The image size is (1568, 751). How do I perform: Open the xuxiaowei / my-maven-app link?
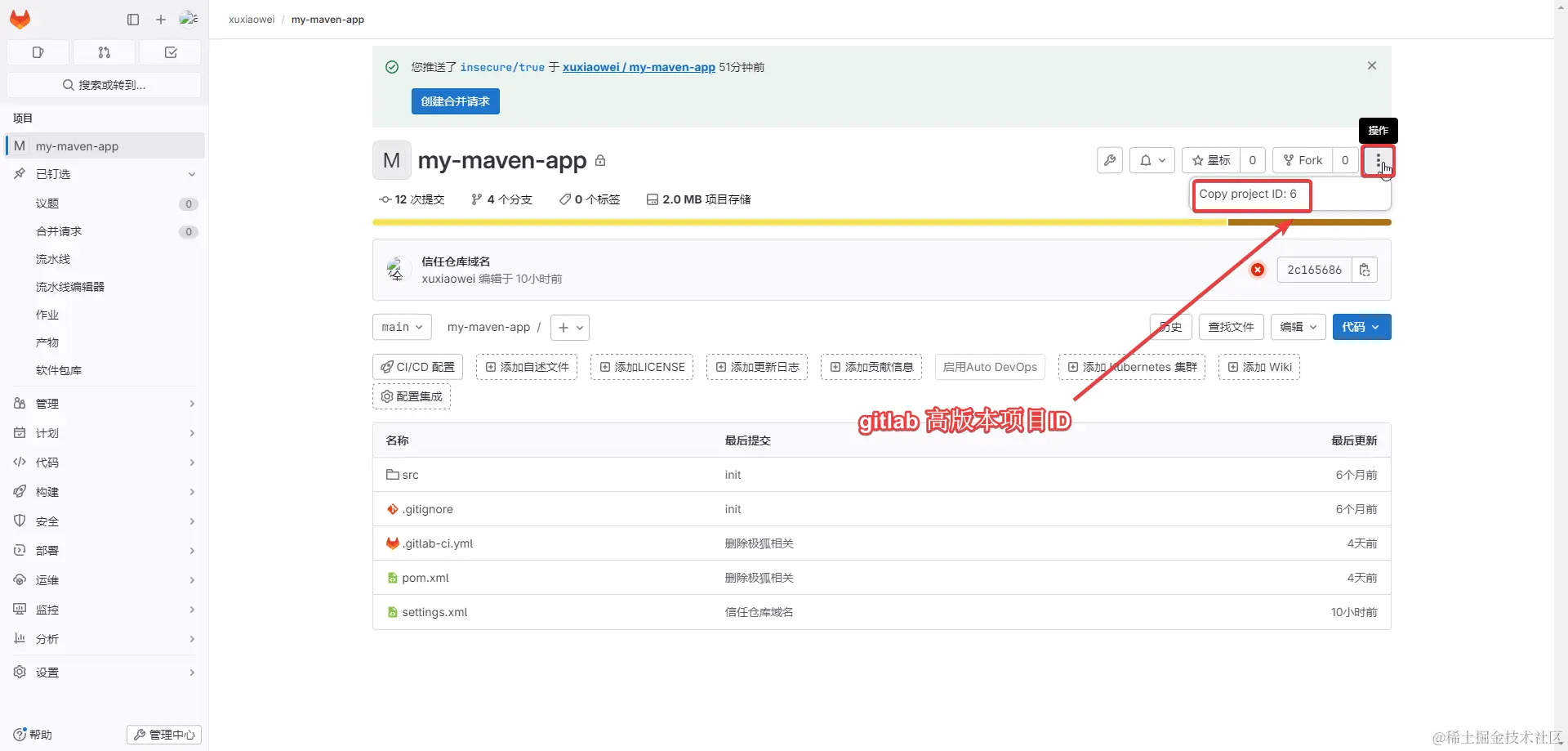(639, 67)
